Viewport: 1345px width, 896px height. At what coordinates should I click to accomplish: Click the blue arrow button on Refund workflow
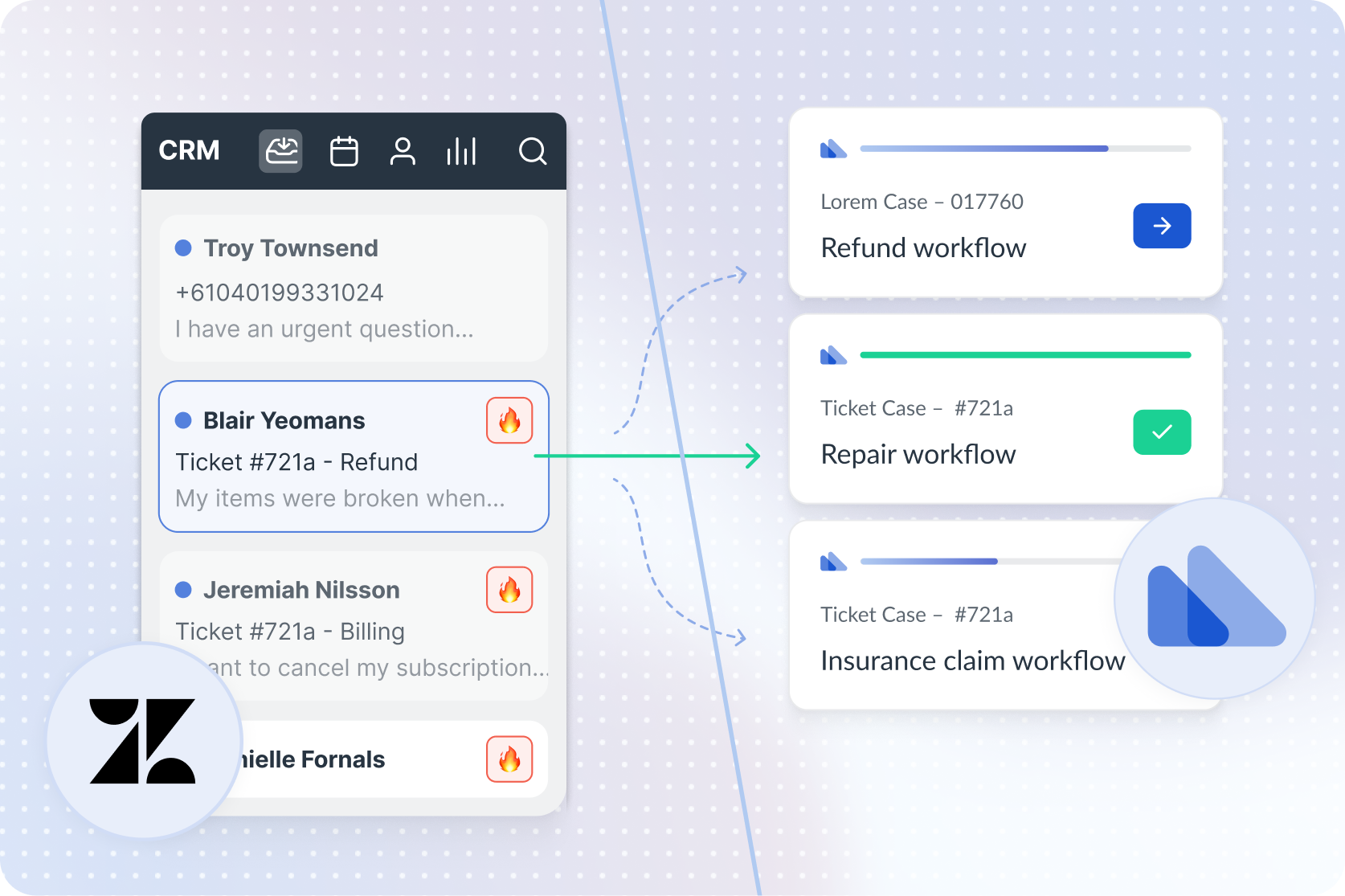(x=1162, y=226)
